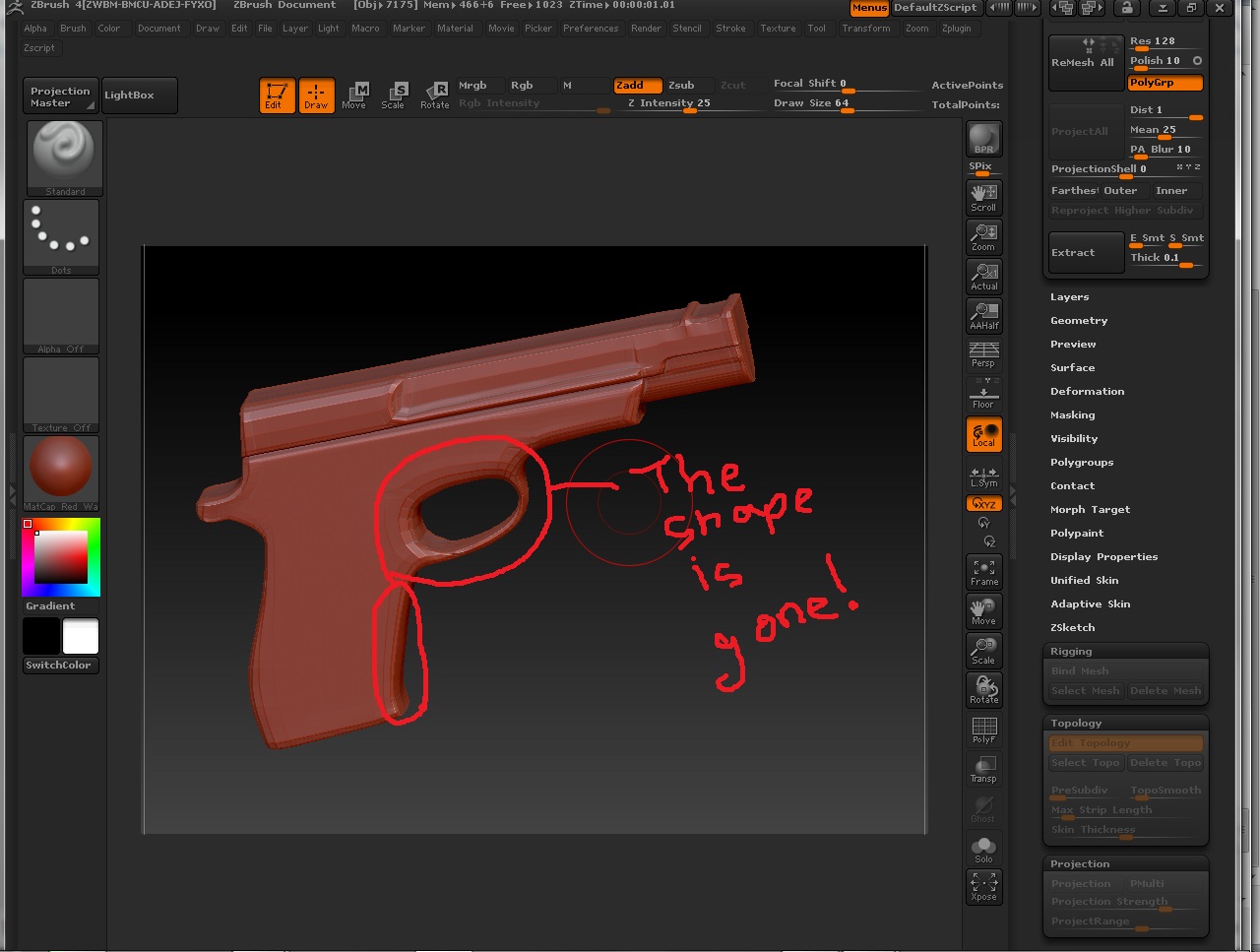Select the Scroll canvas tool
The image size is (1260, 952).
click(983, 197)
